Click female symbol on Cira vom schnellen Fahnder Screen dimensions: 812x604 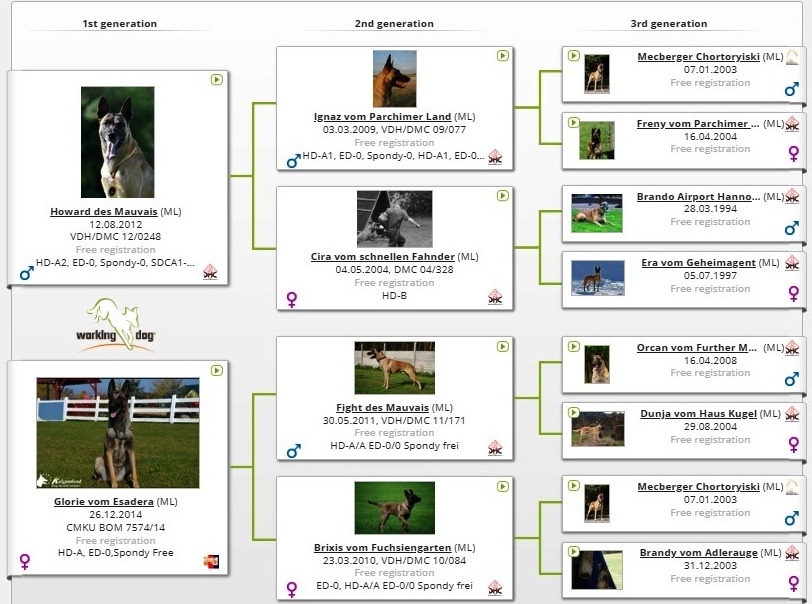(293, 298)
